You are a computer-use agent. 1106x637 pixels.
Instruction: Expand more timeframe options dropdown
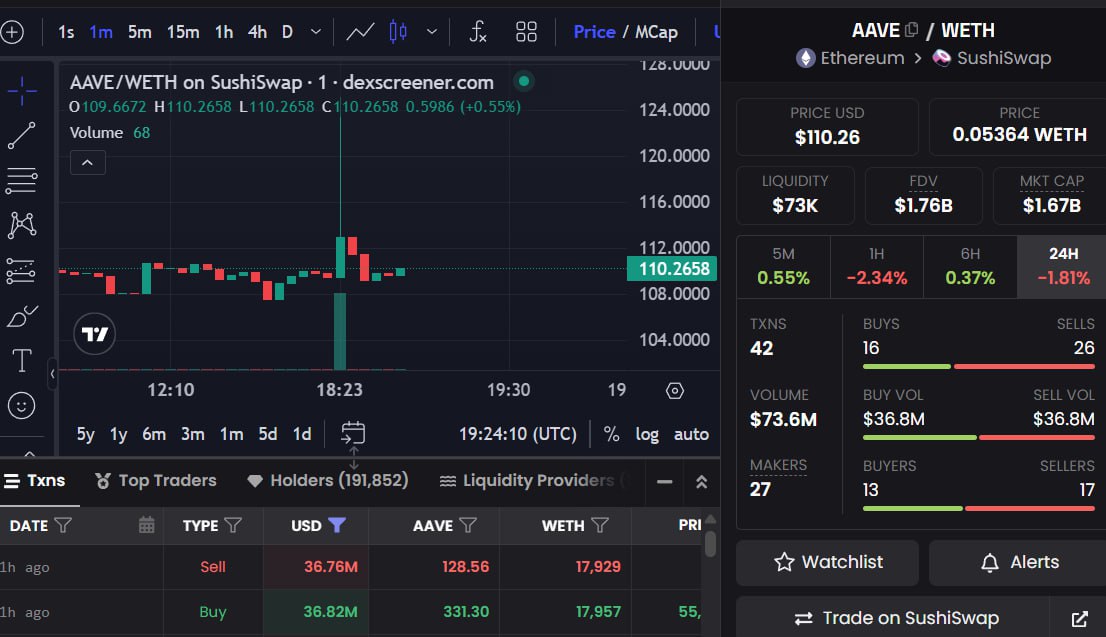point(316,32)
